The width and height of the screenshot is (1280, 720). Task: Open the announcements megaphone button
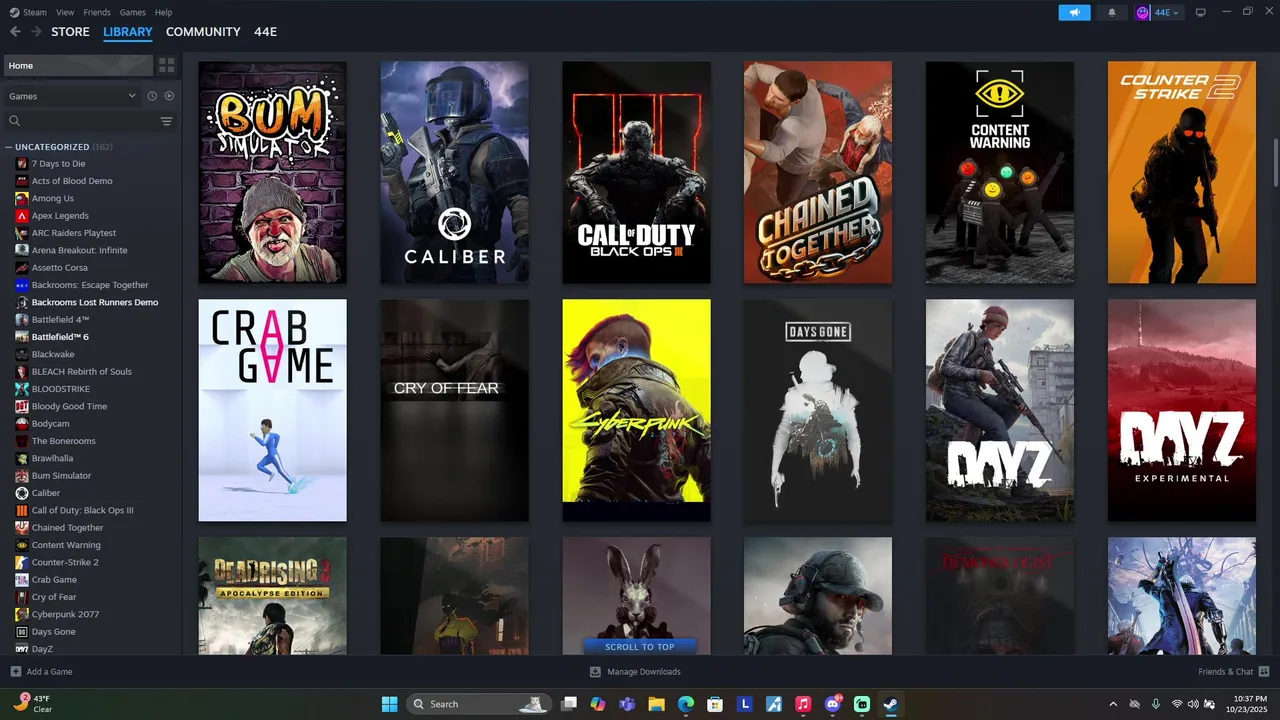pos(1074,12)
